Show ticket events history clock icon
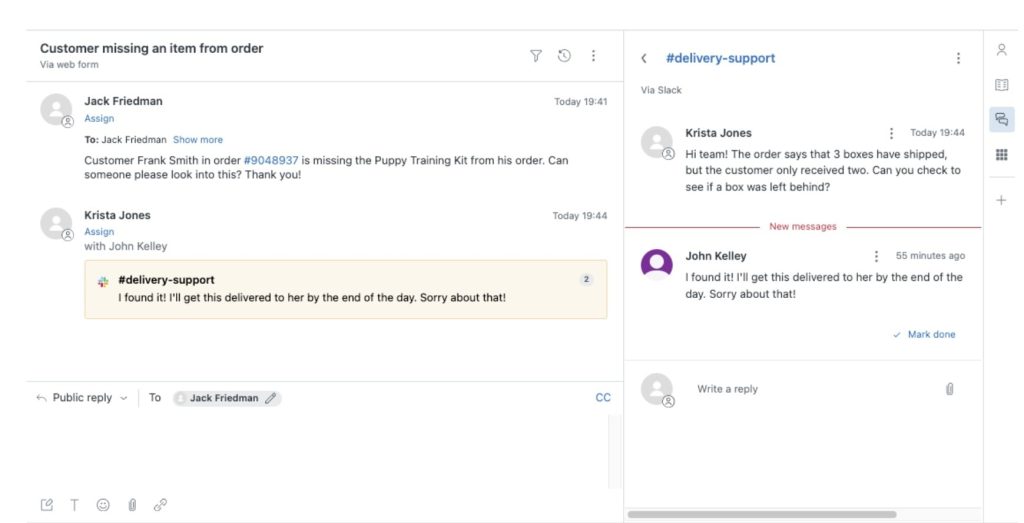Viewport: 1024px width, 523px height. tap(564, 56)
